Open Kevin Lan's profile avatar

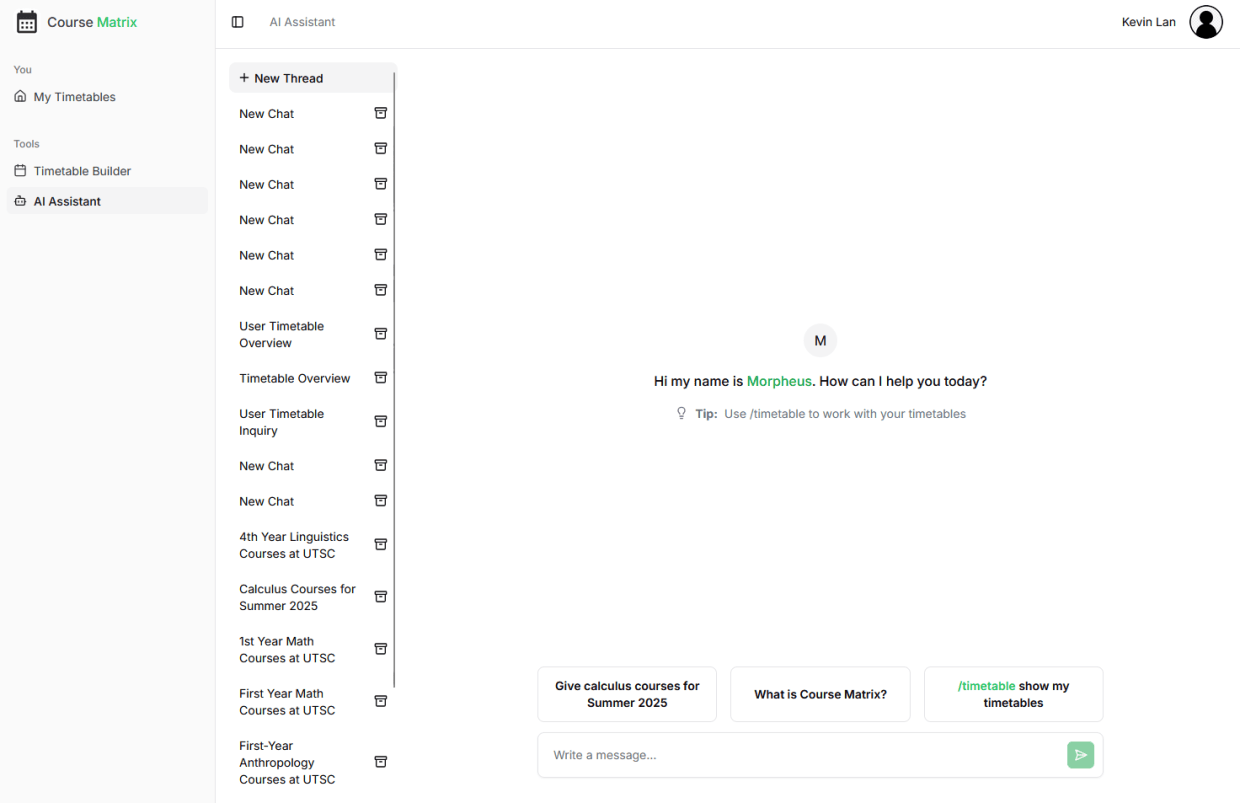pyautogui.click(x=1206, y=21)
